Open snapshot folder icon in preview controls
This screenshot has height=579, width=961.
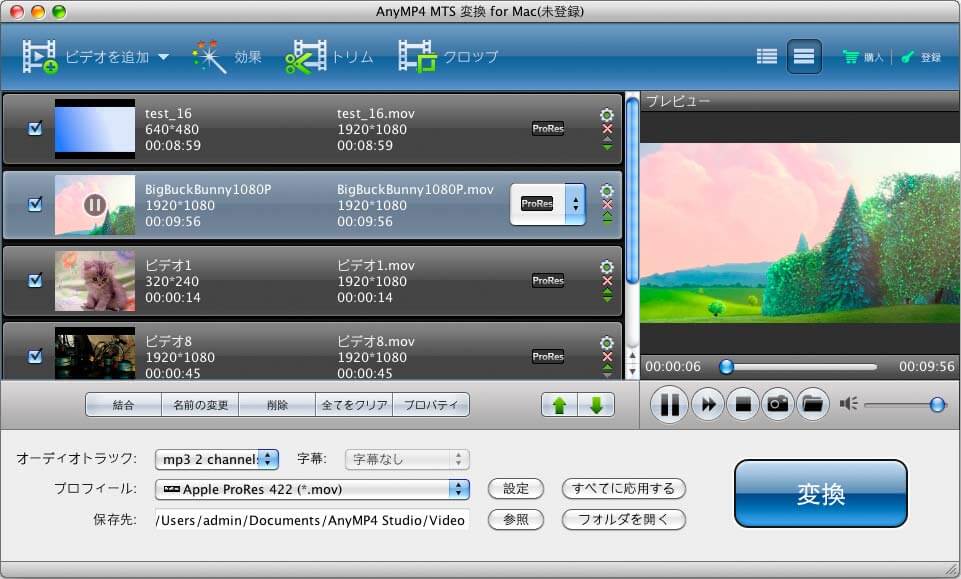point(813,404)
